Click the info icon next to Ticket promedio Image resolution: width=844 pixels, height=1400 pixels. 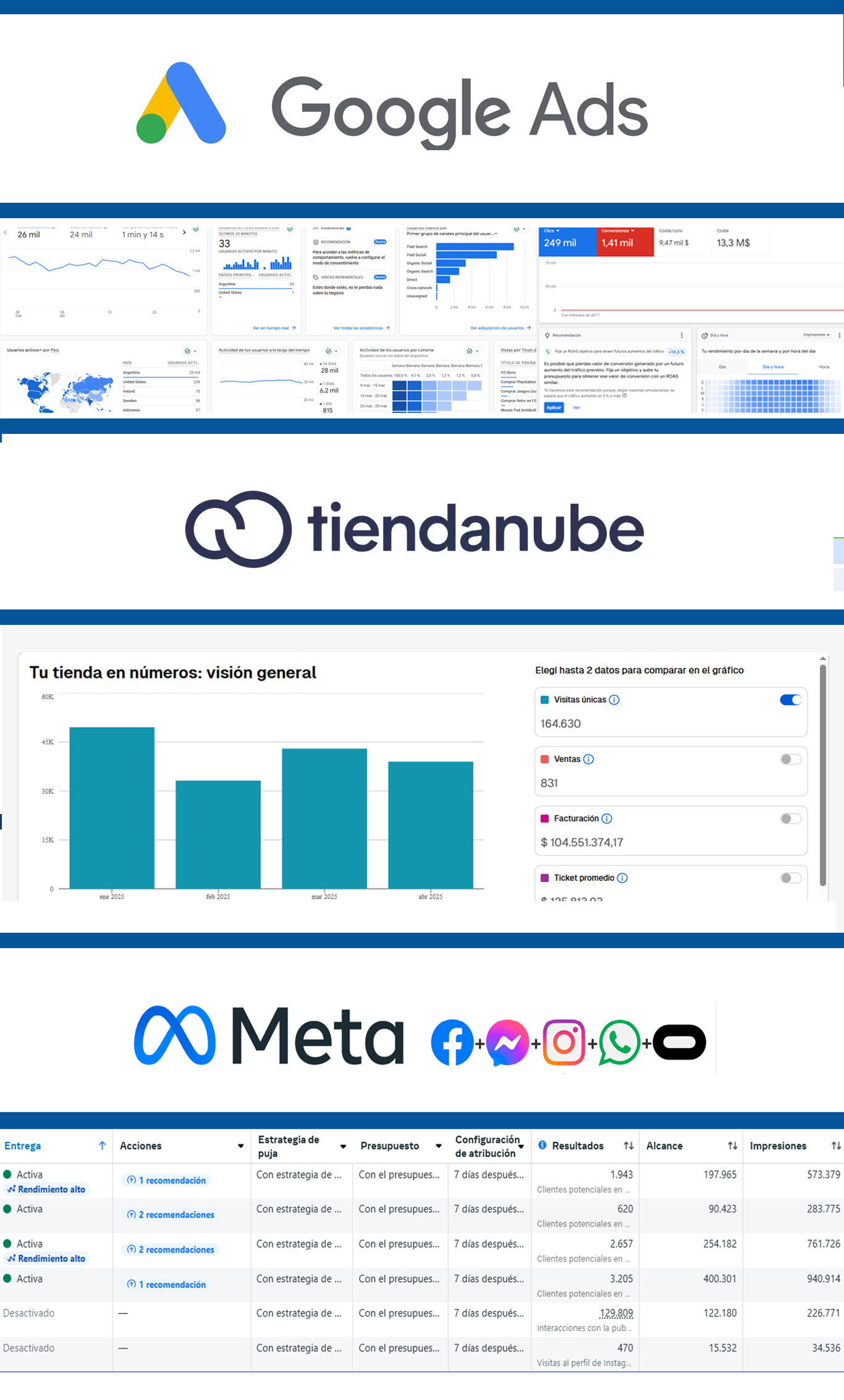622,878
